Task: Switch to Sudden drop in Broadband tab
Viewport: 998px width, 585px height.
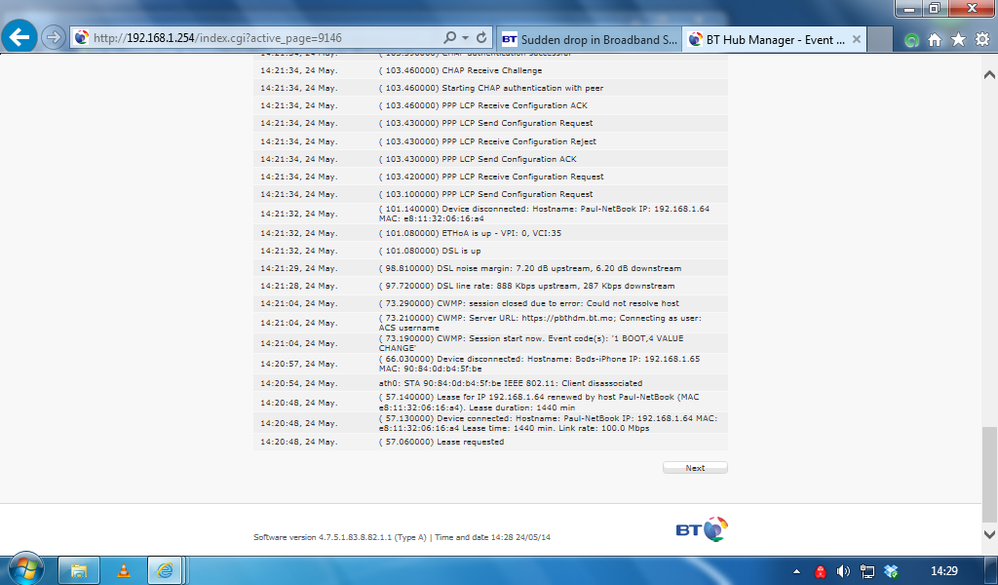Action: 589,39
